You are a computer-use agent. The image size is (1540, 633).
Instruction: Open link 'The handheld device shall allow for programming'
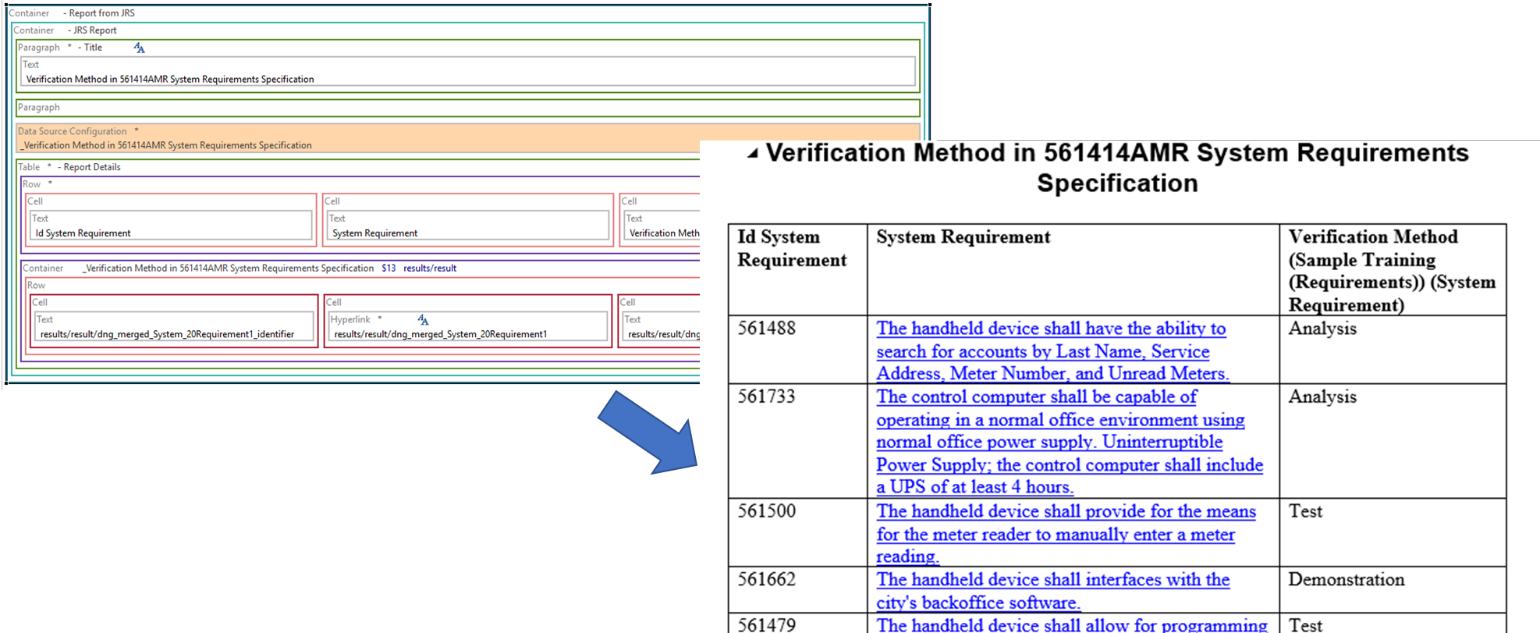[x=1072, y=625]
